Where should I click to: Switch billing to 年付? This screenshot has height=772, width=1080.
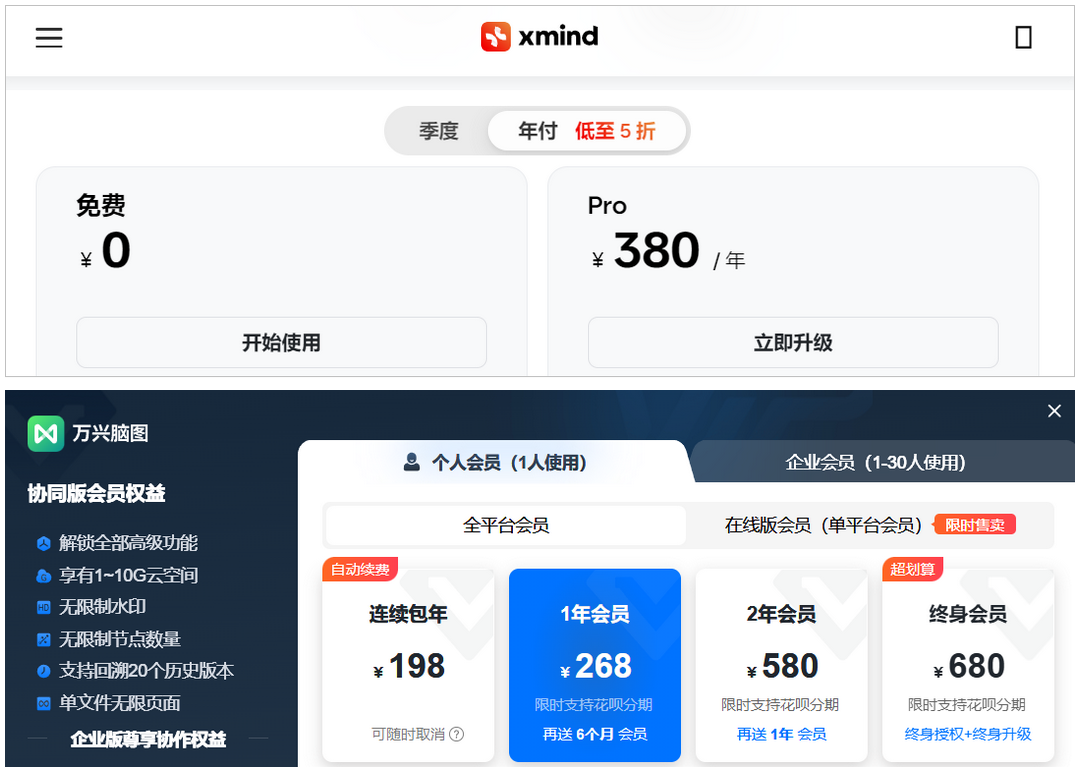(x=586, y=131)
